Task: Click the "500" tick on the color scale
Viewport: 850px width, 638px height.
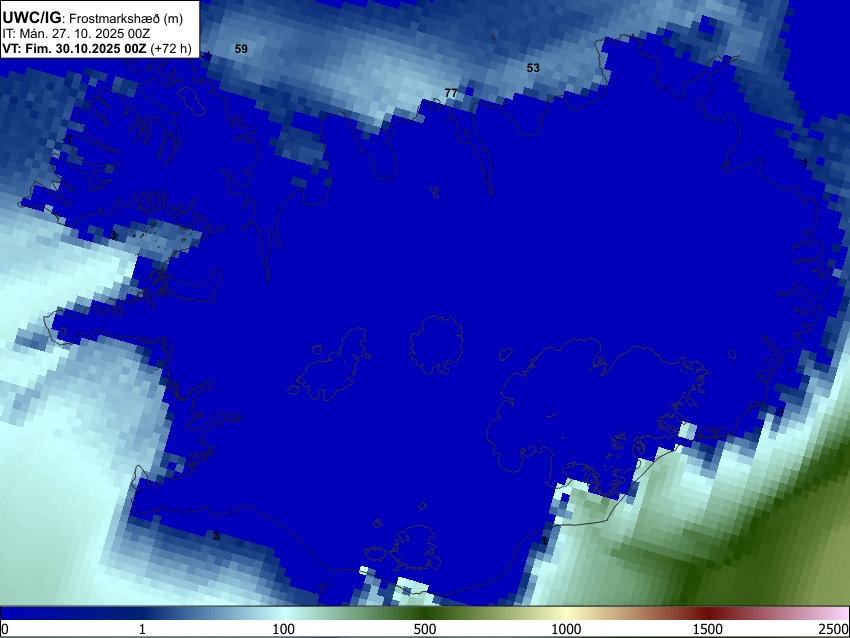Action: pos(425,629)
